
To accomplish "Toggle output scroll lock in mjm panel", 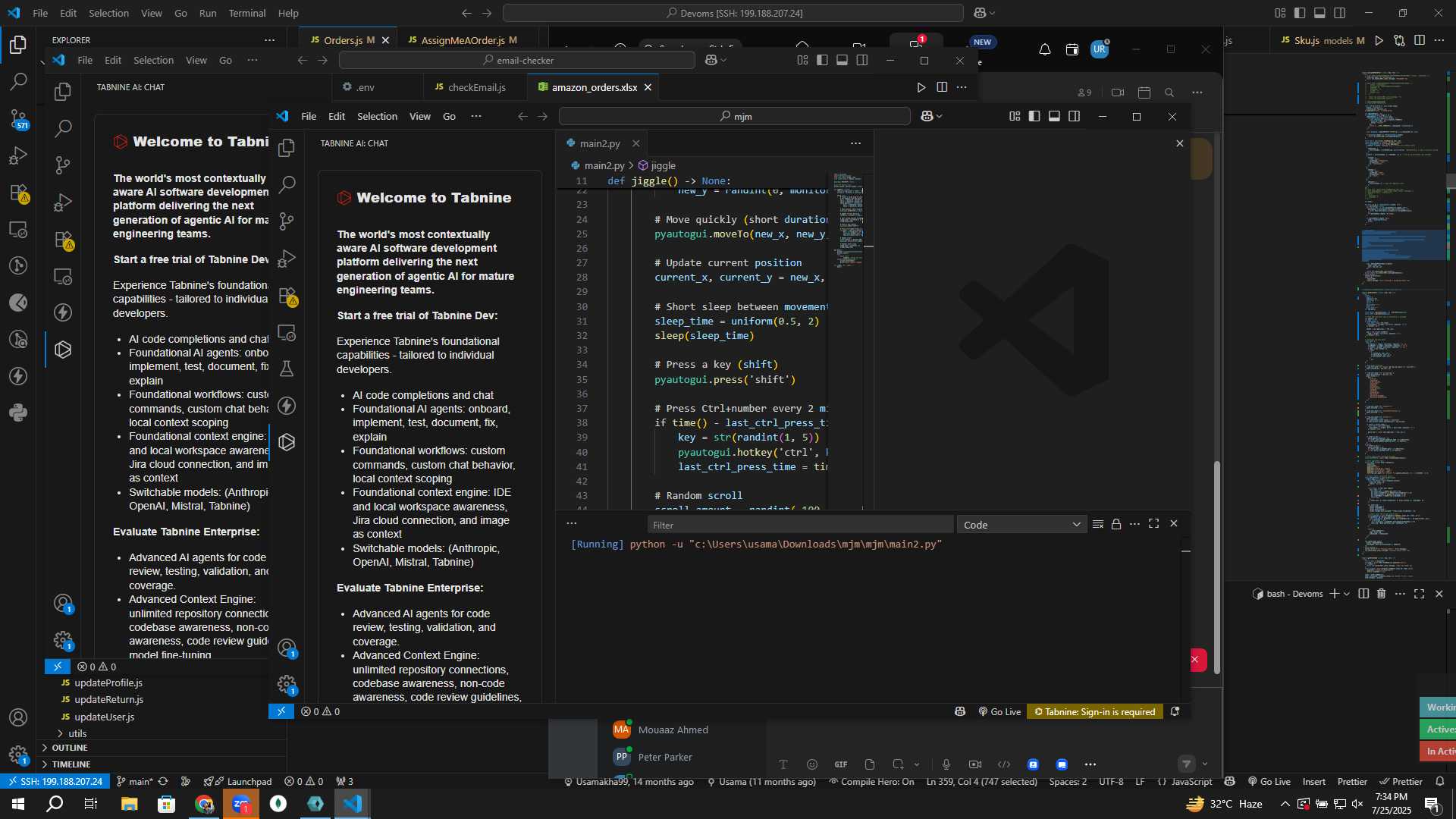I will (1116, 524).
